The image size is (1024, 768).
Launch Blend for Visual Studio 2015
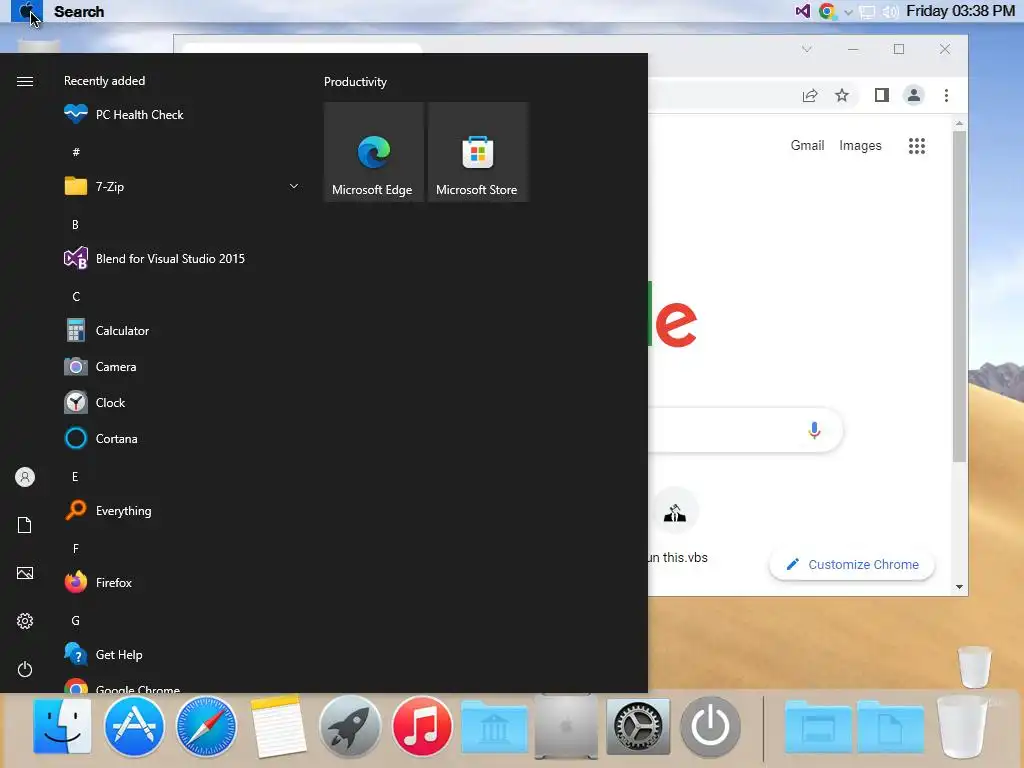(183, 259)
